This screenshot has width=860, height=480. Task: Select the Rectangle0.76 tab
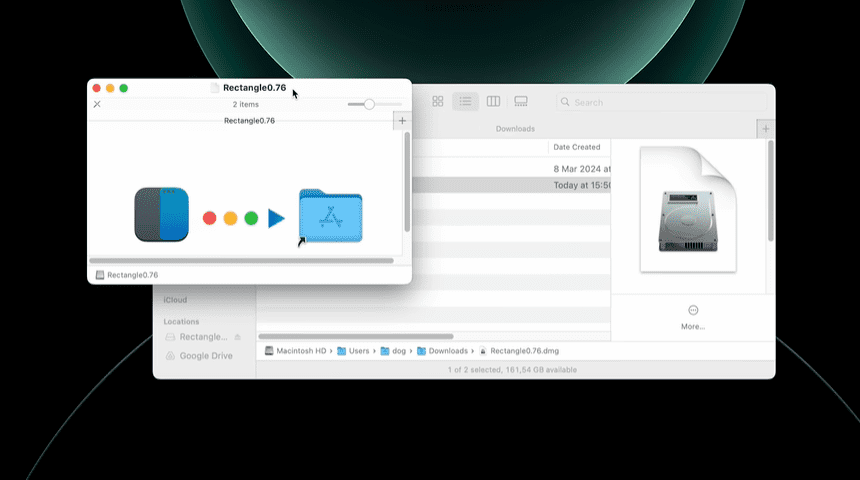[x=249, y=121]
